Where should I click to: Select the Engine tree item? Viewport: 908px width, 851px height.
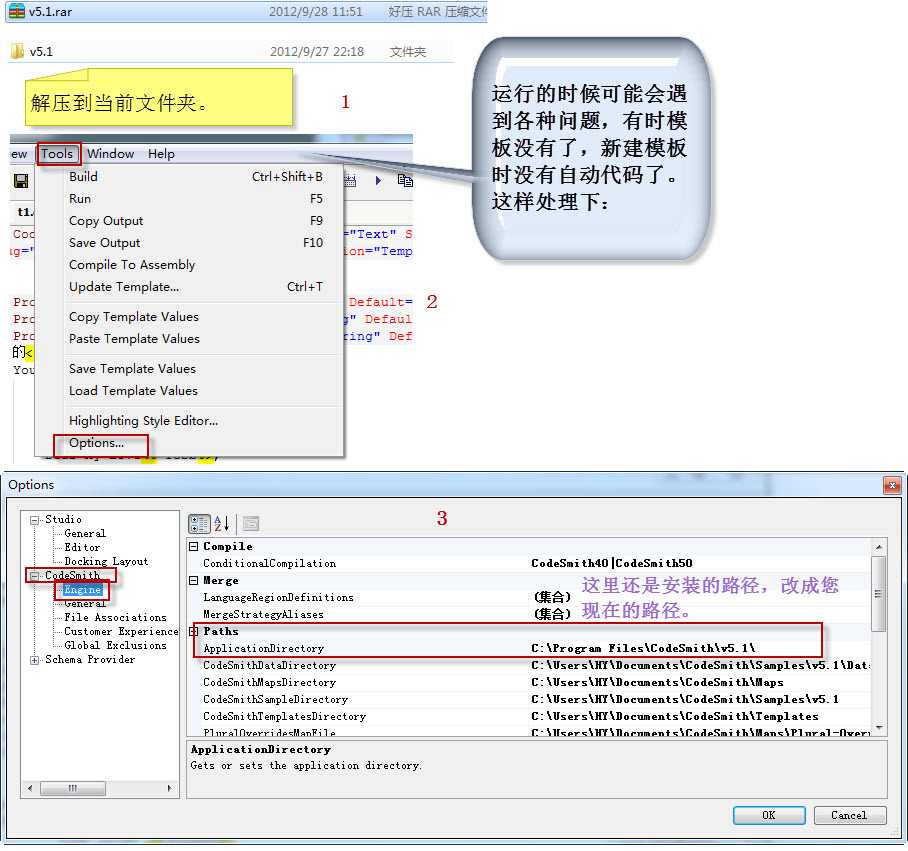point(82,589)
